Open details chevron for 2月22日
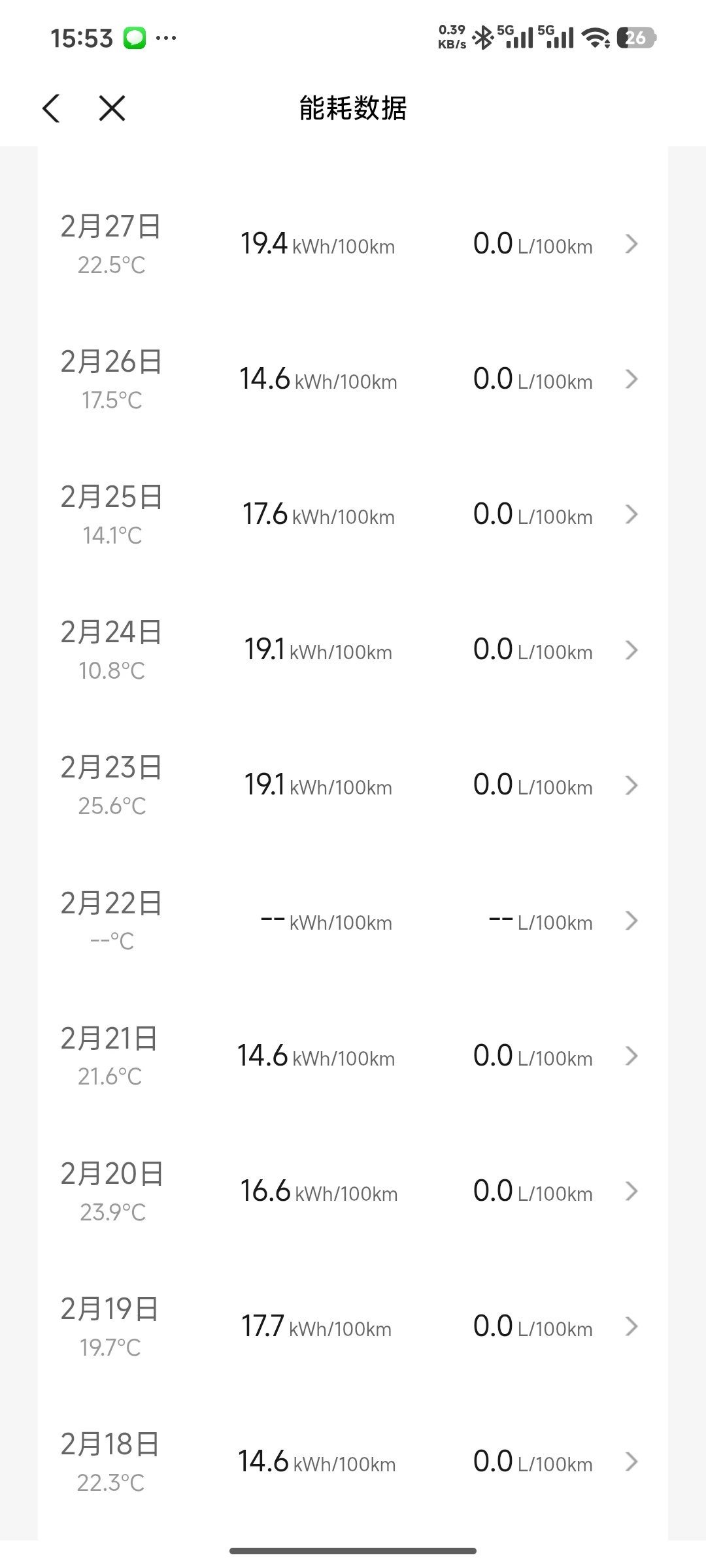 tap(631, 921)
